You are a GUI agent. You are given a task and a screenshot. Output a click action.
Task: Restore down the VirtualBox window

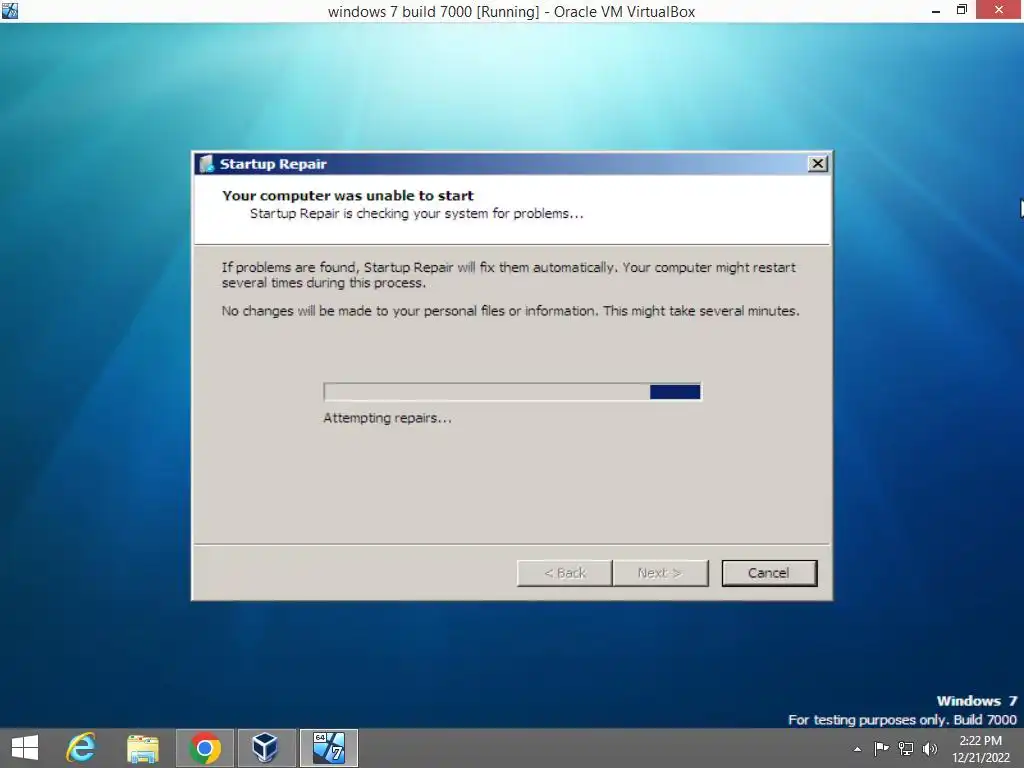coord(961,10)
